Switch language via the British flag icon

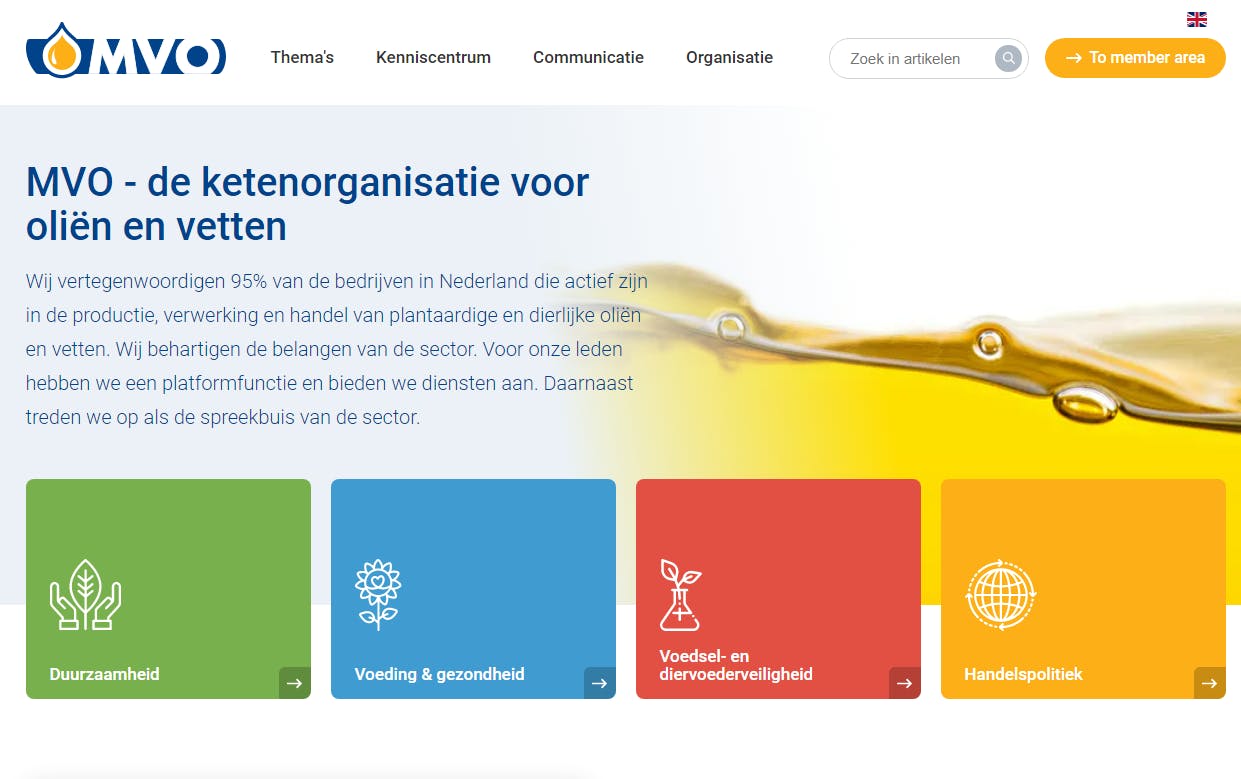pyautogui.click(x=1196, y=18)
